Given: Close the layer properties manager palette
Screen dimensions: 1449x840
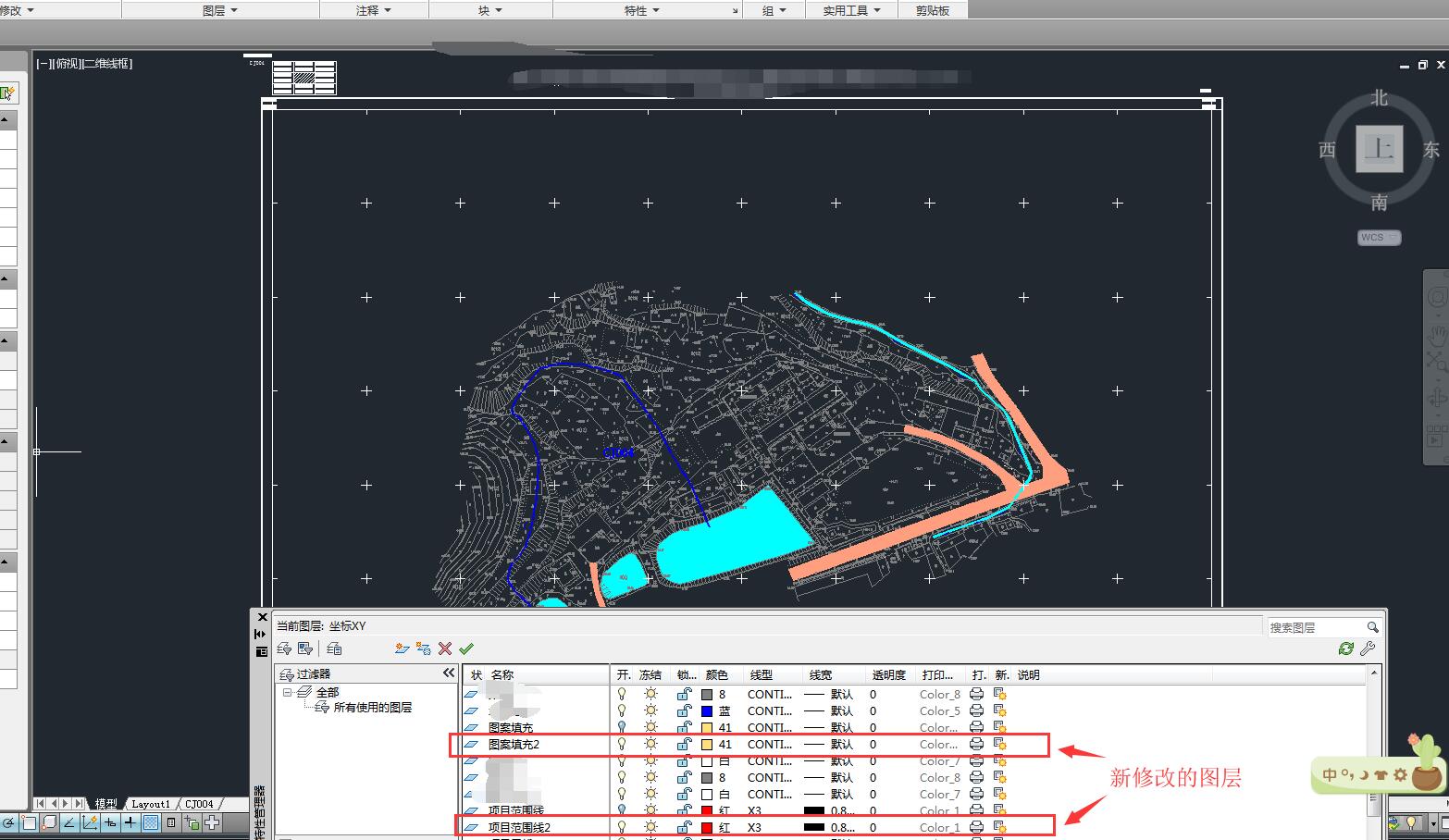Looking at the screenshot, I should pos(262,617).
